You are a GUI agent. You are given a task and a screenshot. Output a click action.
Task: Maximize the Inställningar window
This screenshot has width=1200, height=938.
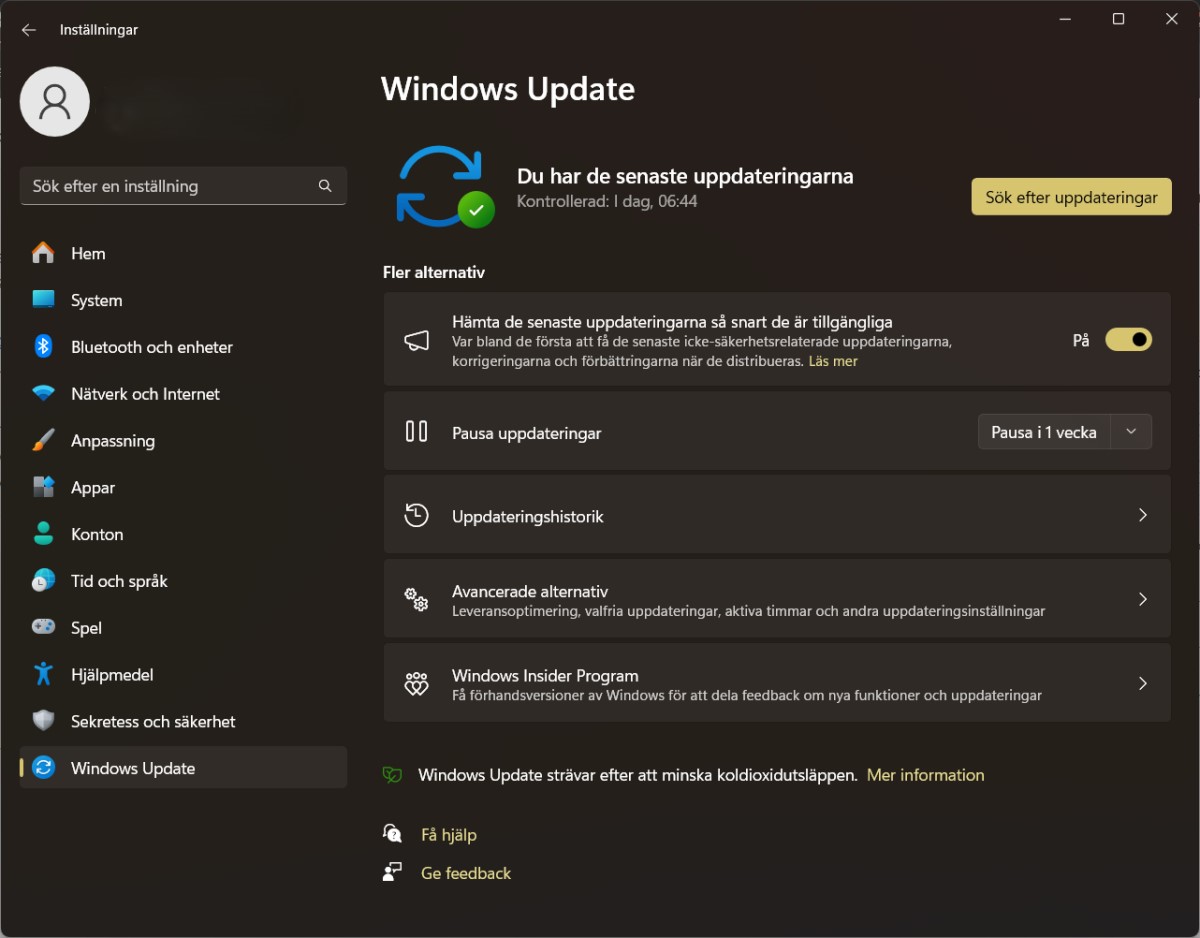tap(1118, 19)
